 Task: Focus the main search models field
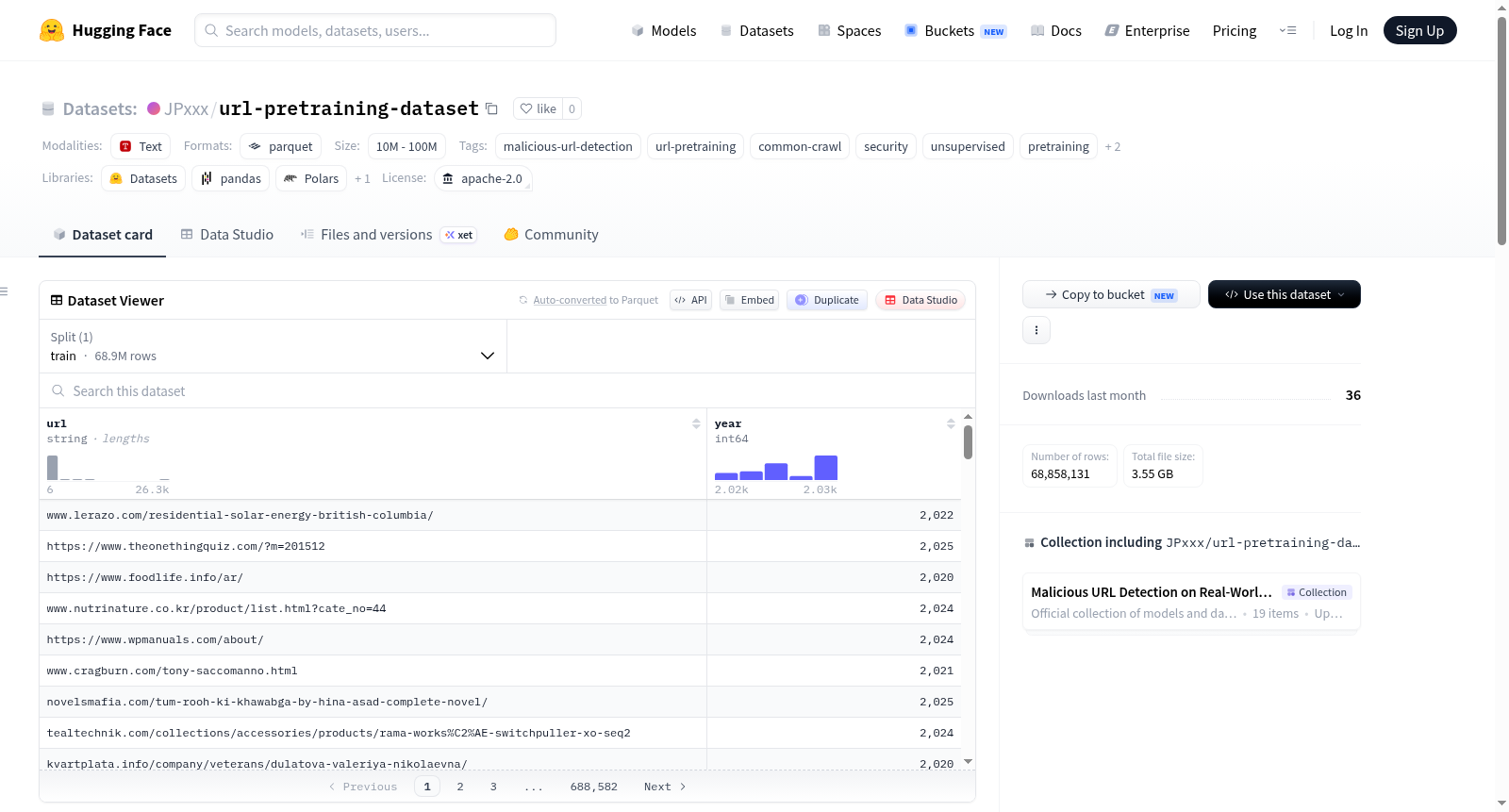[x=375, y=30]
